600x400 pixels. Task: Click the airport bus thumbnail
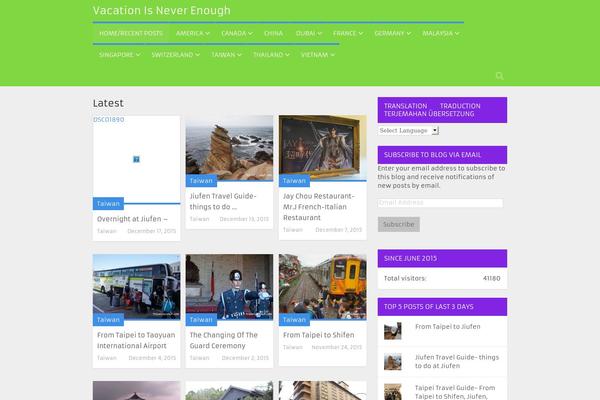coord(137,287)
